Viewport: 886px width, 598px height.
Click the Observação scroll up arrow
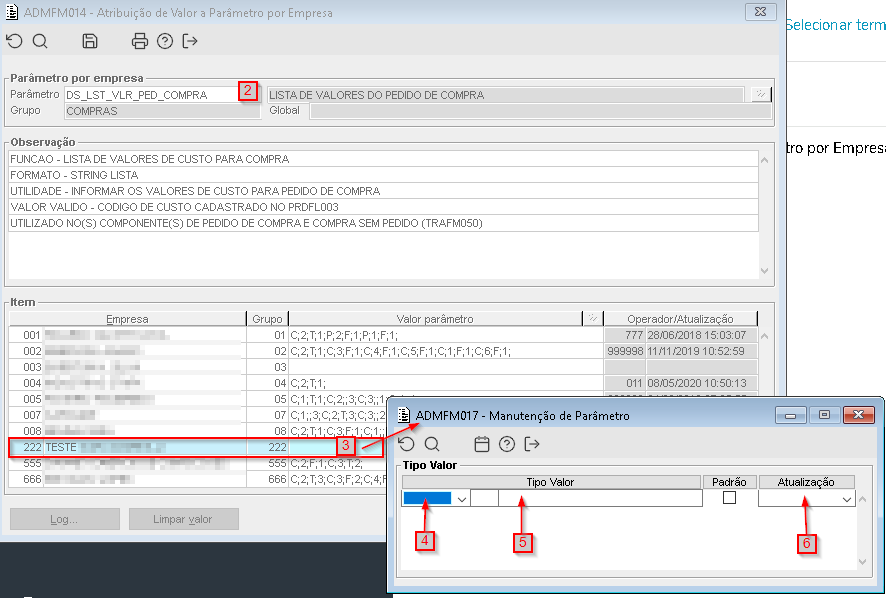(x=765, y=160)
